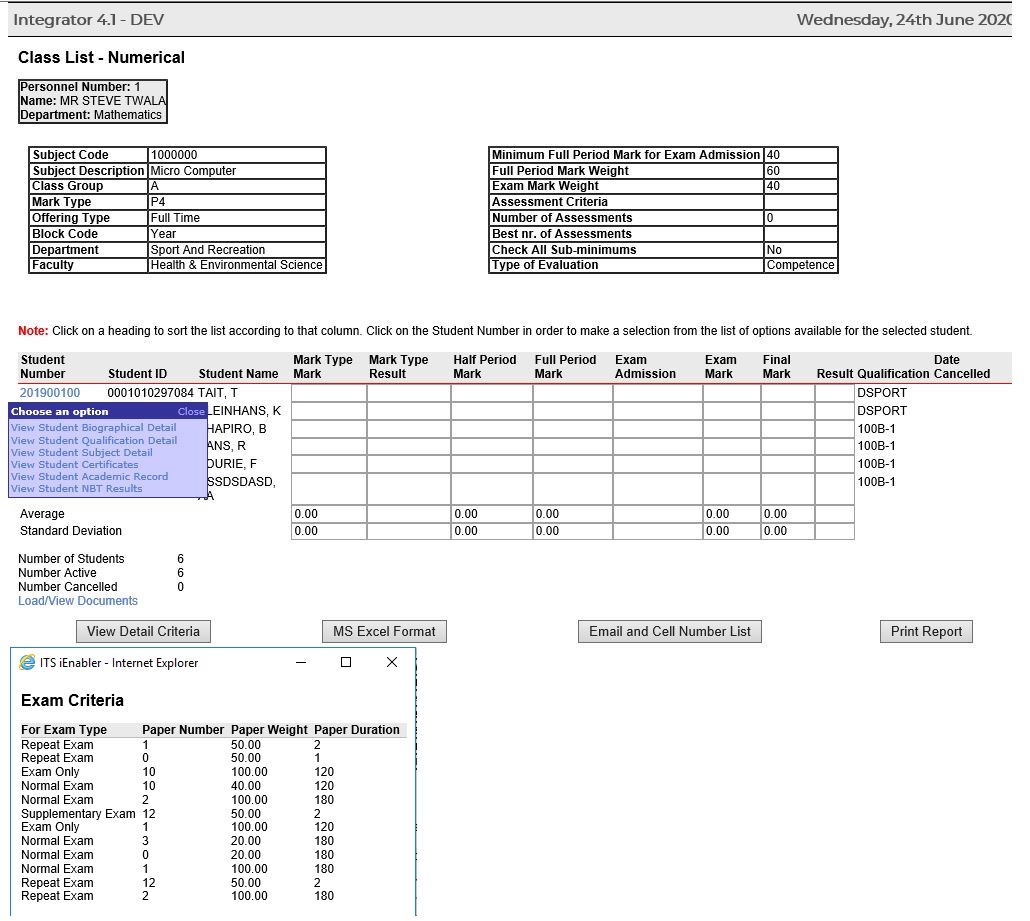Image resolution: width=1030 pixels, height=921 pixels.
Task: Click the Print Report button
Action: (925, 631)
